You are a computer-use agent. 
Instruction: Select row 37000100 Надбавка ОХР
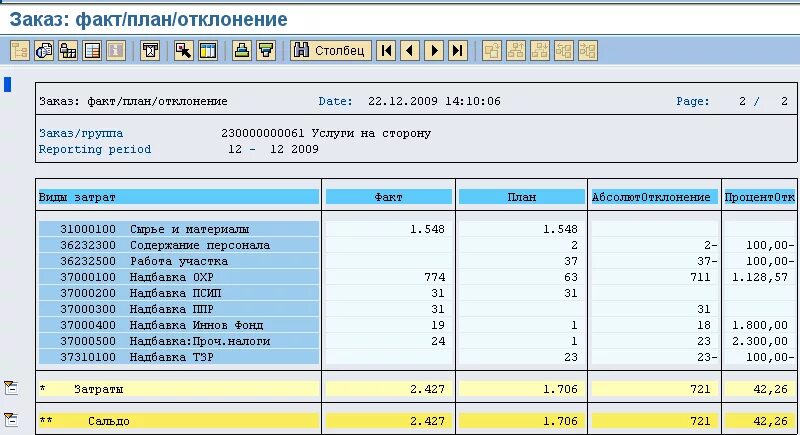[x=179, y=277]
